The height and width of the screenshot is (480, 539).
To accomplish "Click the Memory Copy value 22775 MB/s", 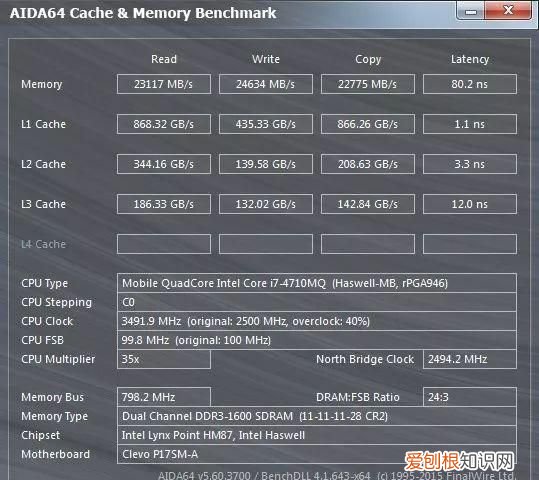I will pyautogui.click(x=368, y=84).
